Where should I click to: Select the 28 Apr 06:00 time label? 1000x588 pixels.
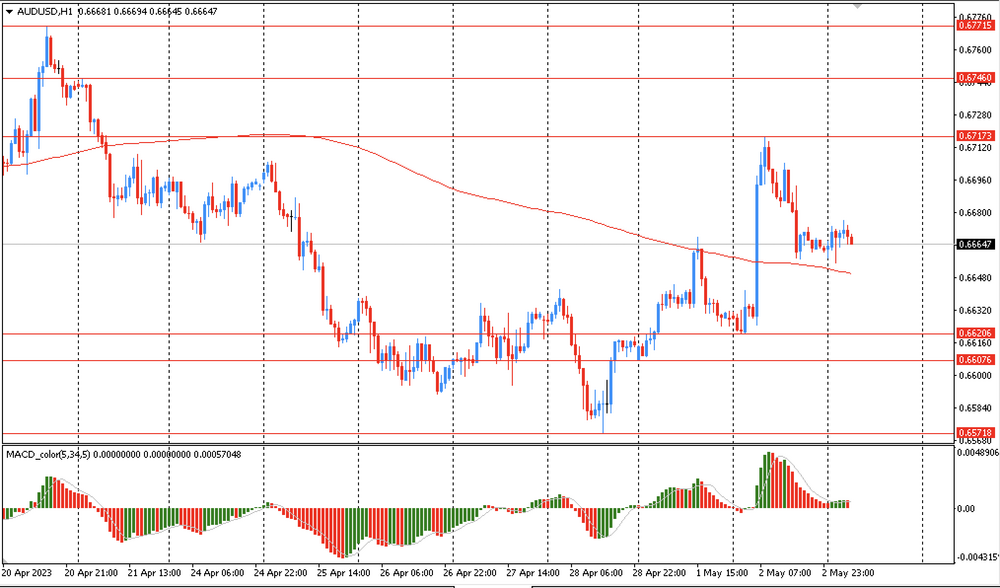point(568,574)
